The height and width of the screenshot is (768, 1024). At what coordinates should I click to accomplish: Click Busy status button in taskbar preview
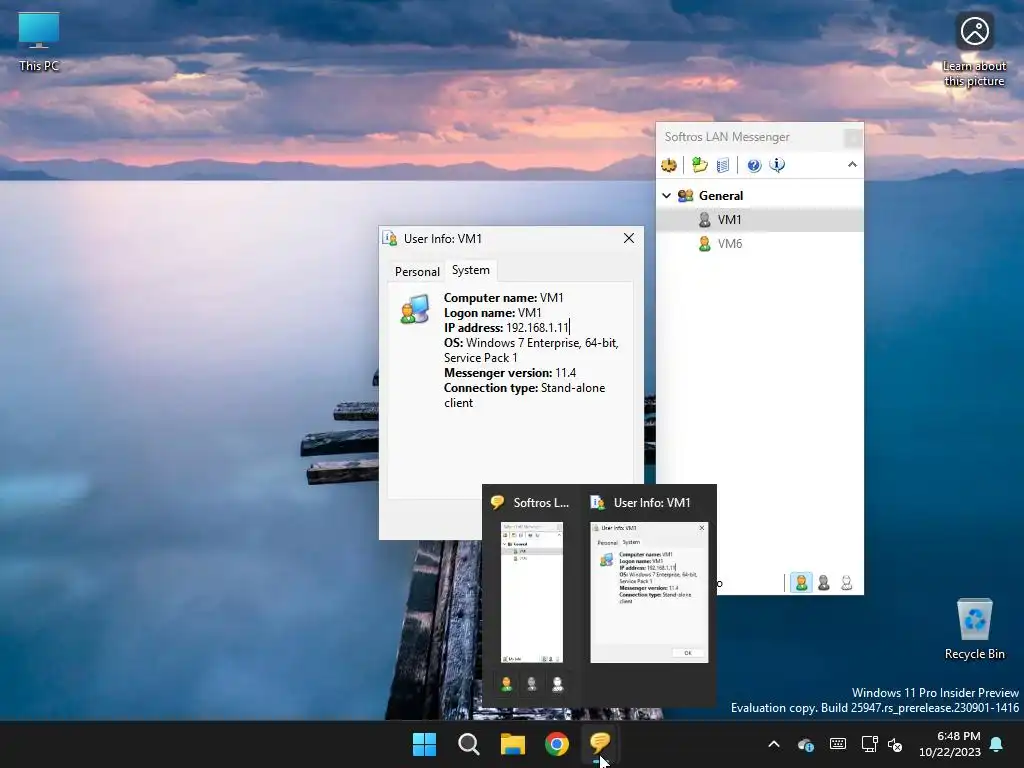point(532,684)
